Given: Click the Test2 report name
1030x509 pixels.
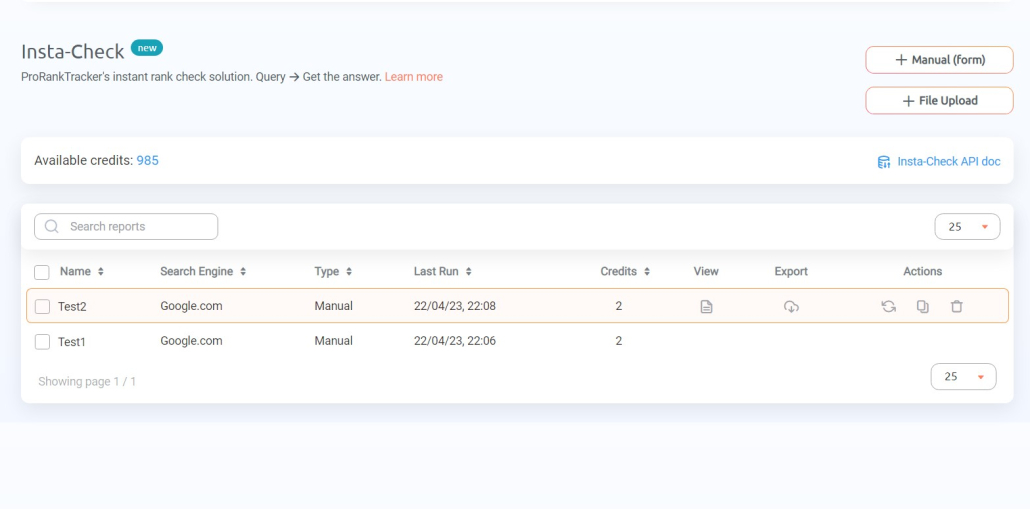Looking at the screenshot, I should [72, 306].
